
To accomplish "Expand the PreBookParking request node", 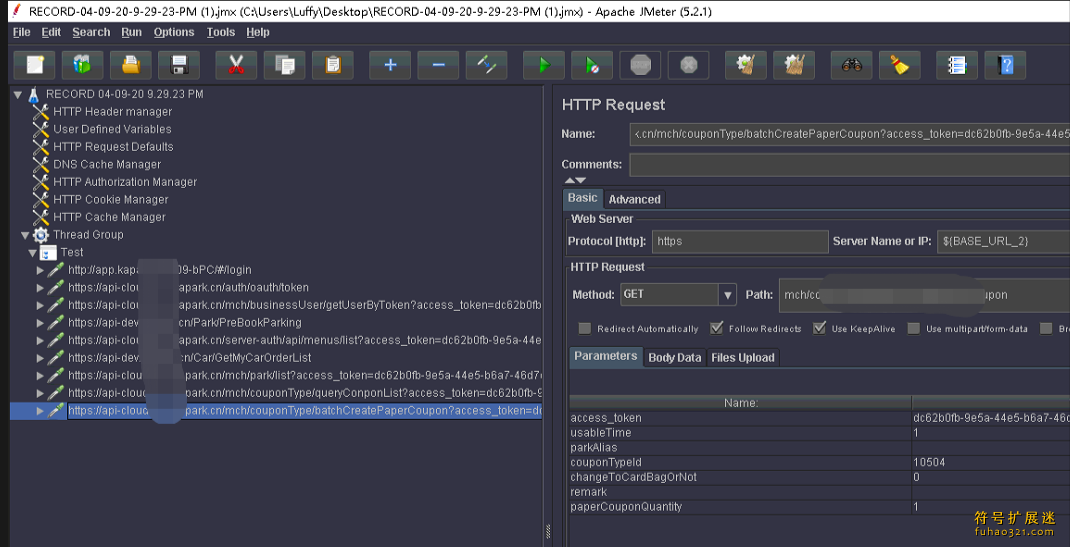I will (40, 323).
